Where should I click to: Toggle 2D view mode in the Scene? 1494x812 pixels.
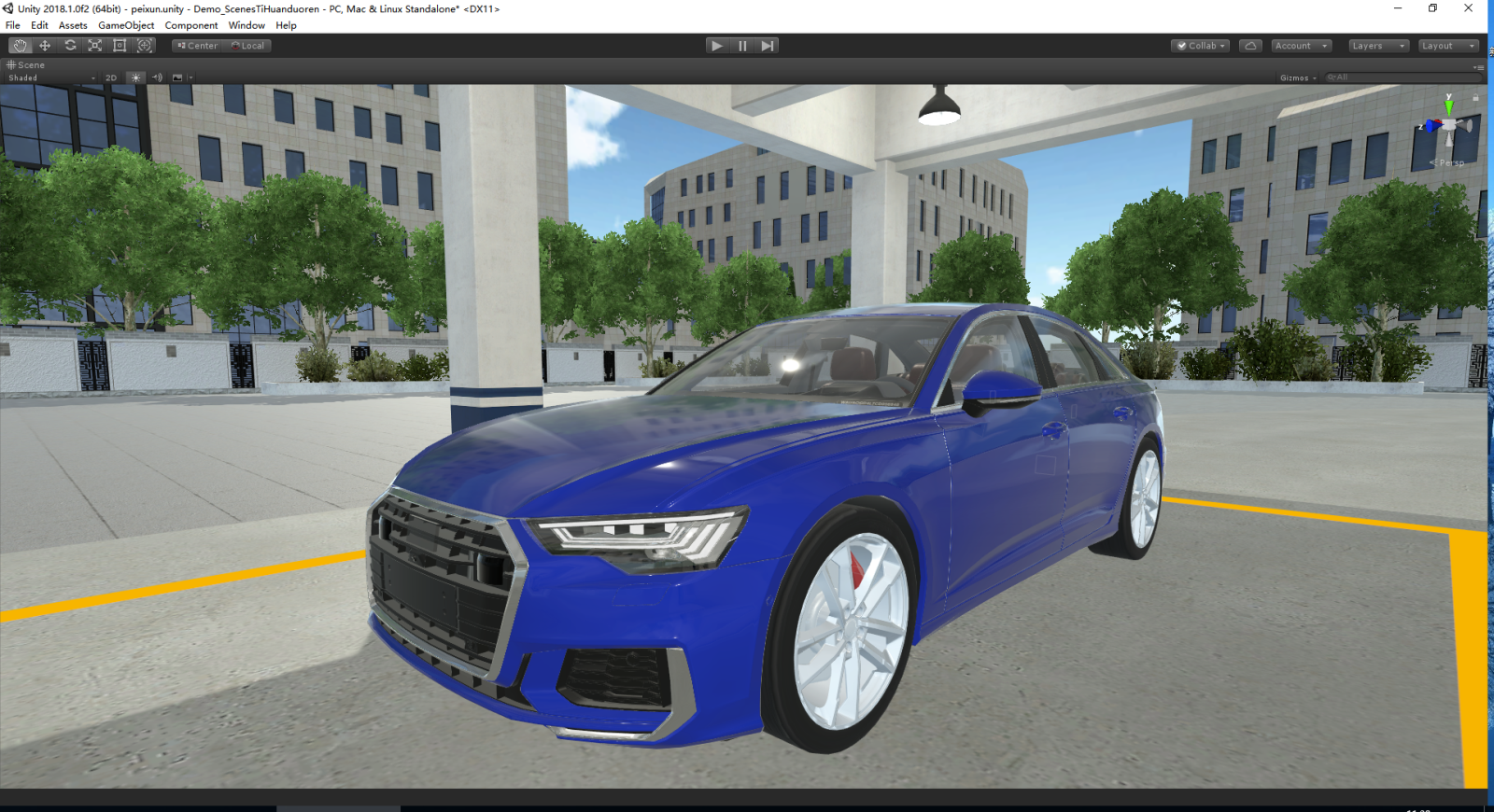coord(111,78)
